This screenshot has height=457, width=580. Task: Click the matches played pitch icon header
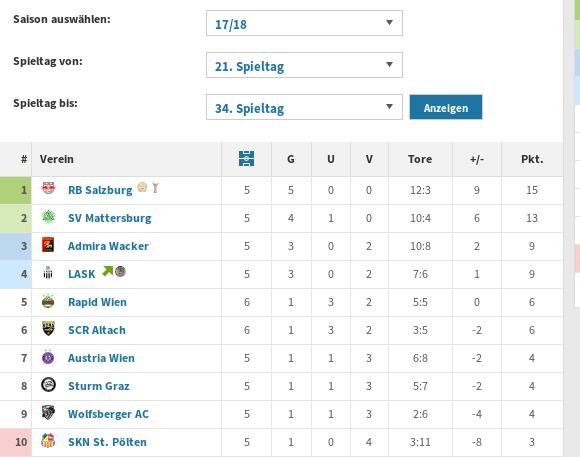pyautogui.click(x=246, y=159)
